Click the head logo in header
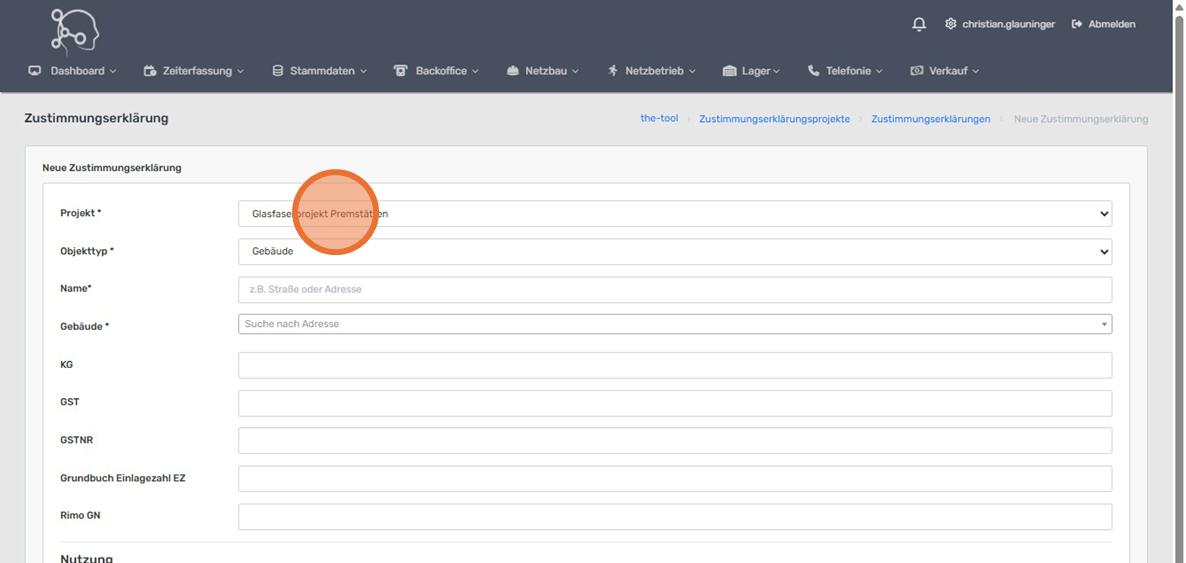 point(75,30)
